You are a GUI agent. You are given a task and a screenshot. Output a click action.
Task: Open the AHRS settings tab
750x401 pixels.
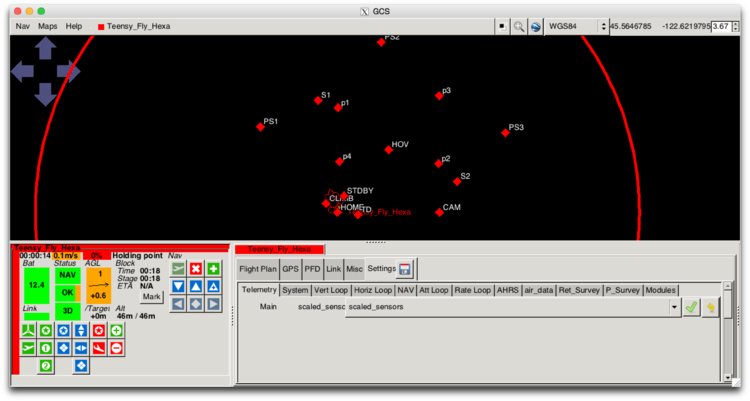pos(507,290)
